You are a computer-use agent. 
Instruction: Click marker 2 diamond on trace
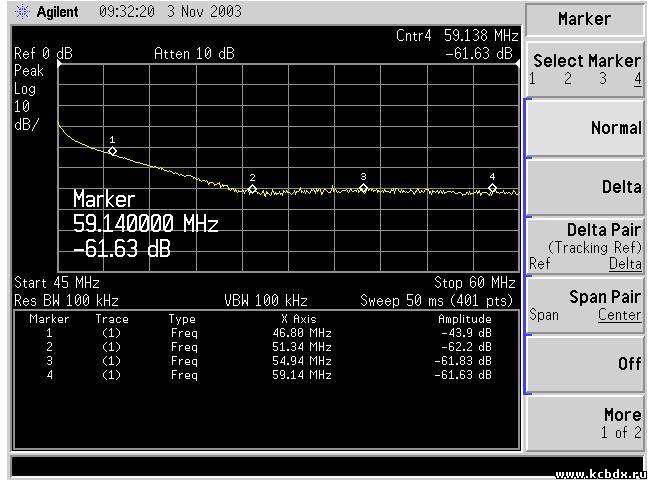click(x=252, y=189)
